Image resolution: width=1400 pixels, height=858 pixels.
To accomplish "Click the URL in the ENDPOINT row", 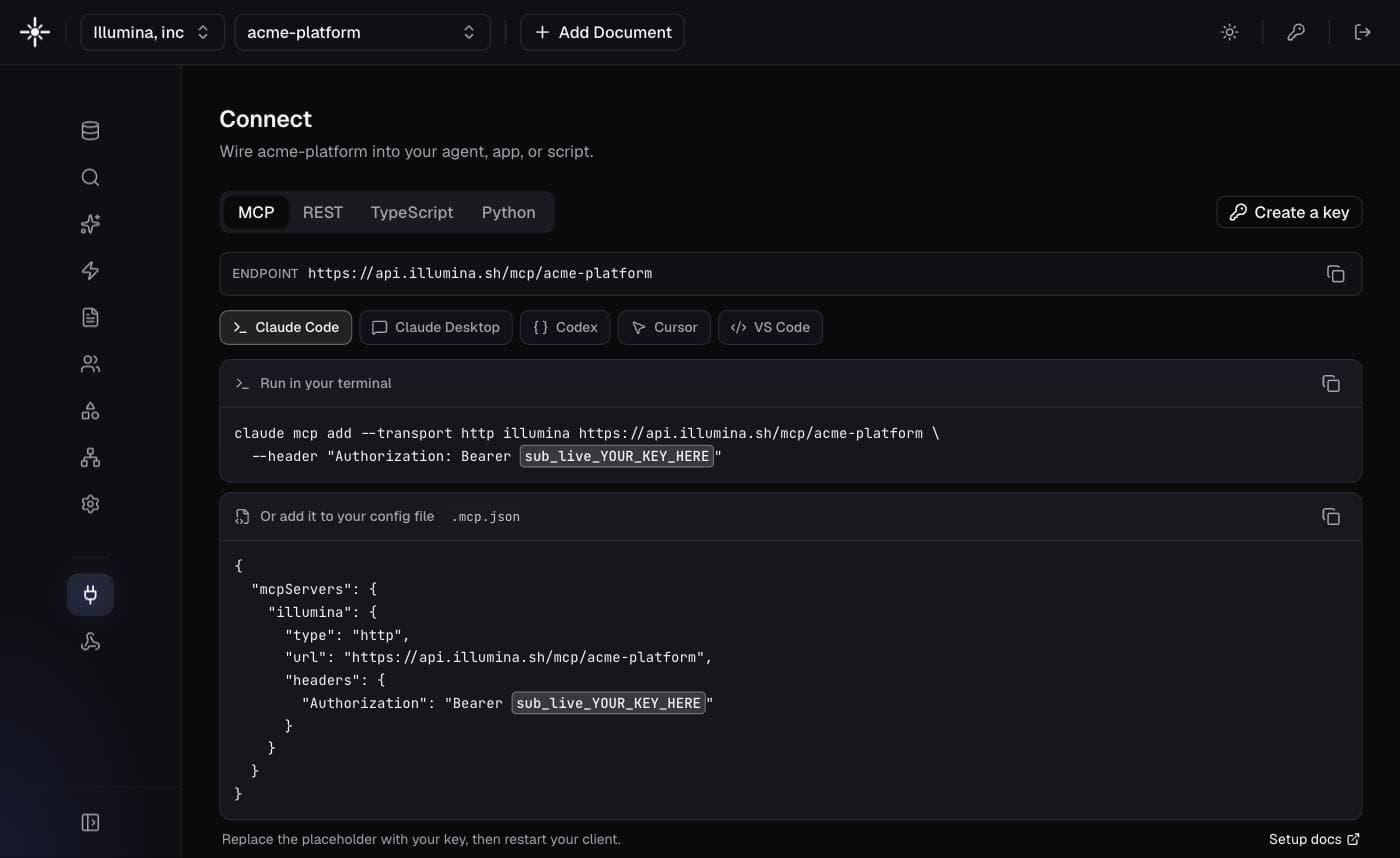I will 480,273.
